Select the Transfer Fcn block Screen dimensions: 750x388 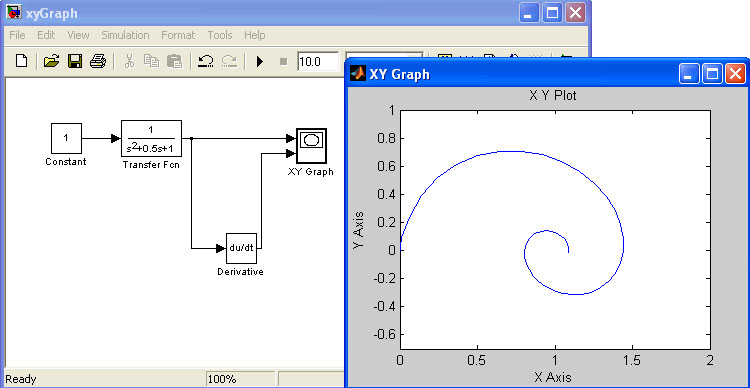coord(151,138)
